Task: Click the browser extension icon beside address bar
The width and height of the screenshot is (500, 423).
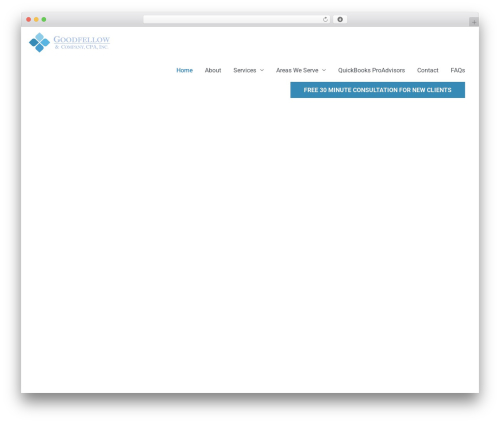Action: [340, 19]
